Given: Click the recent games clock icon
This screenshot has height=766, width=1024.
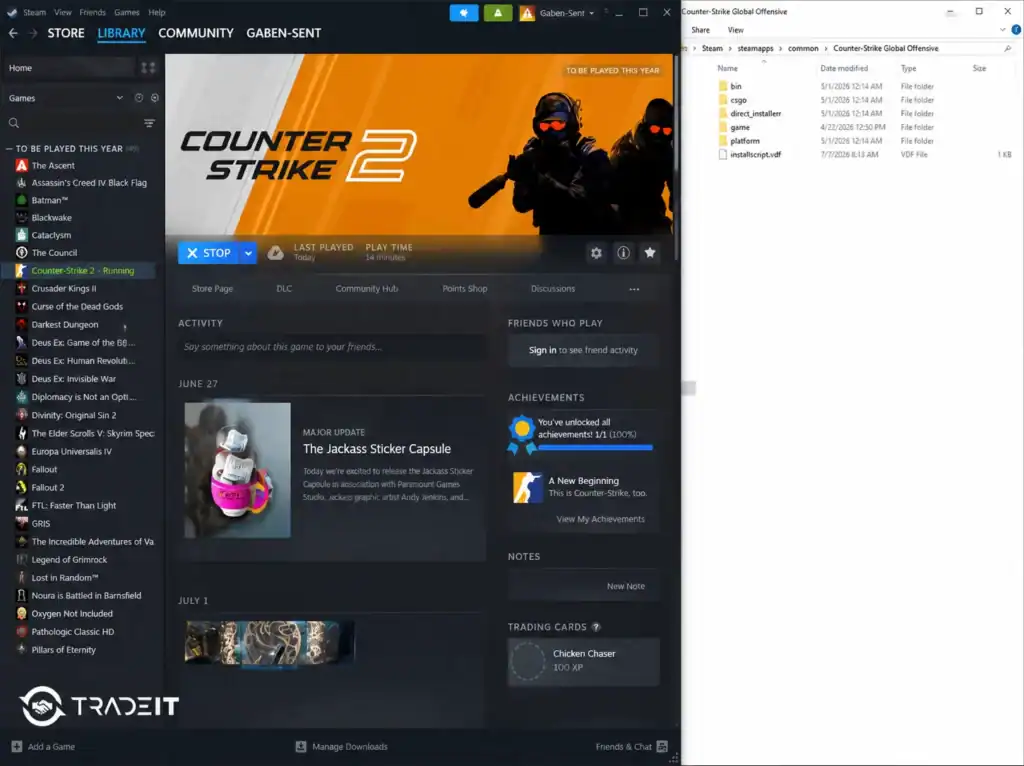Looking at the screenshot, I should (x=138, y=98).
